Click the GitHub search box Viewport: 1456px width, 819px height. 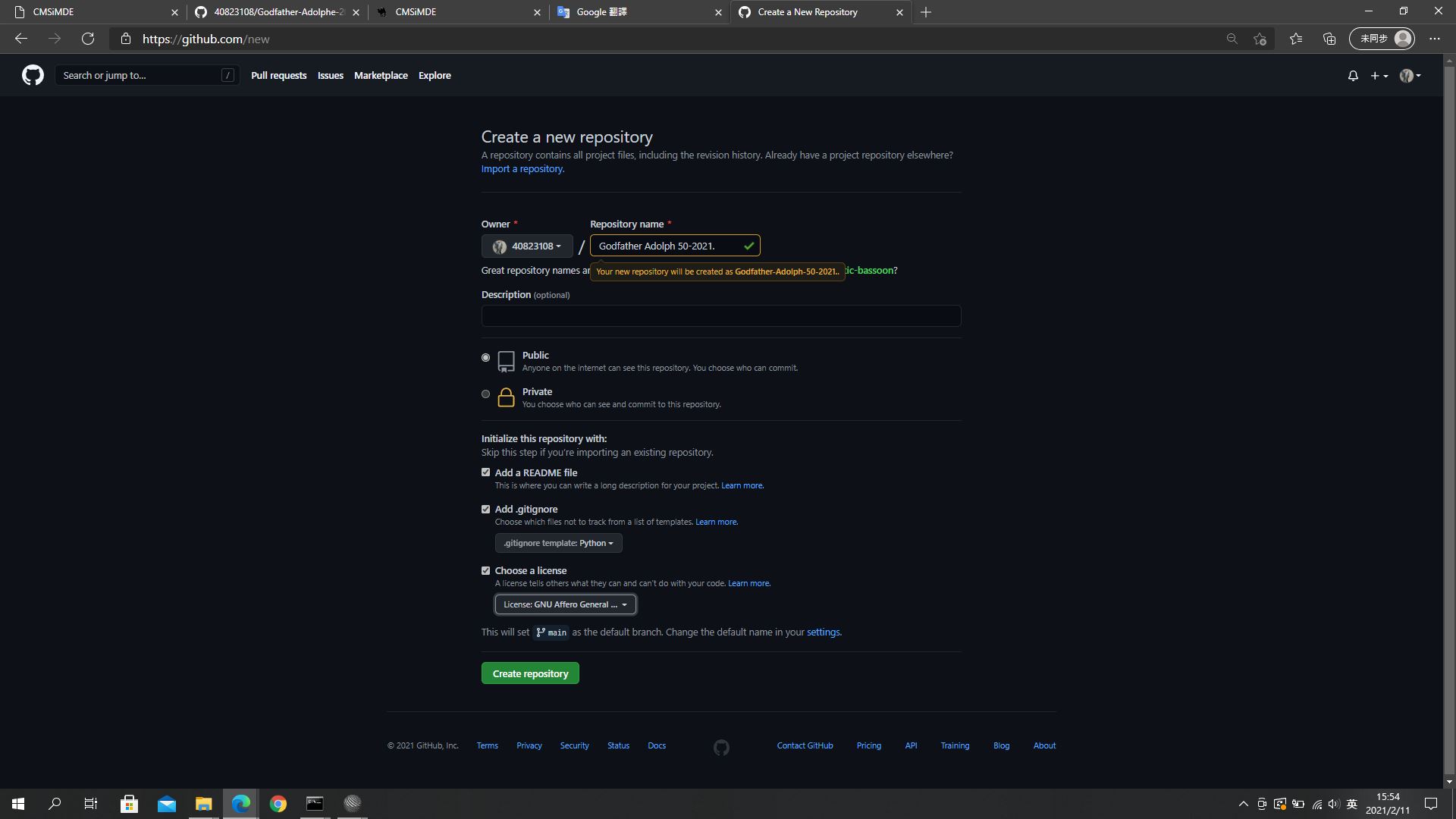(x=147, y=76)
